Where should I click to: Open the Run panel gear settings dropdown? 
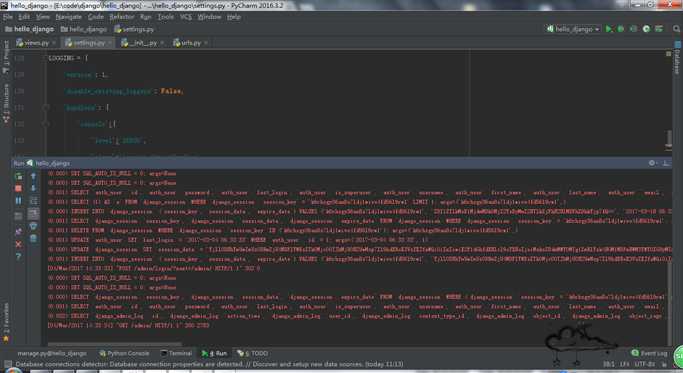point(653,163)
